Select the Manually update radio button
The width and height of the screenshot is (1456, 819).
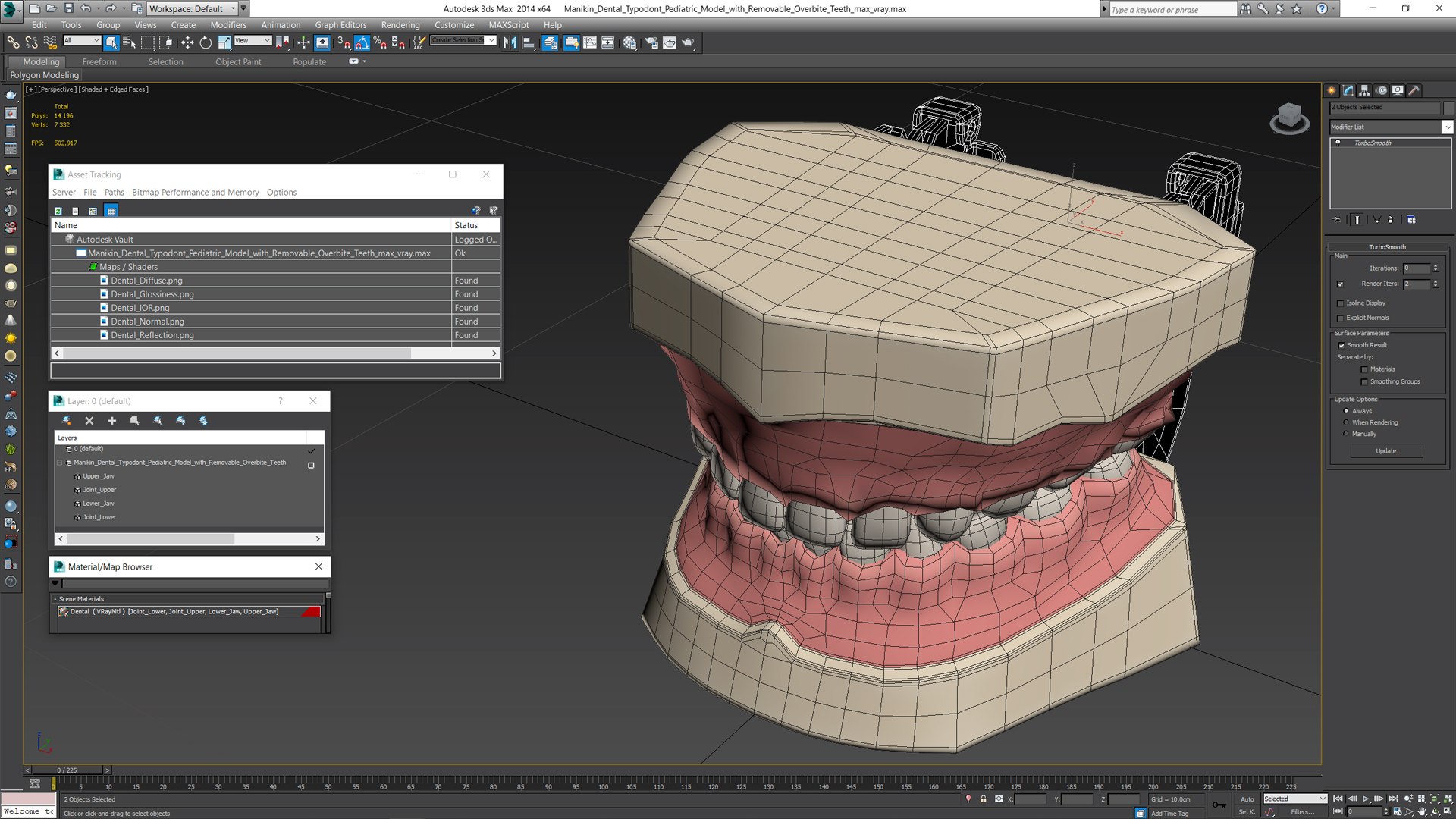[1346, 434]
